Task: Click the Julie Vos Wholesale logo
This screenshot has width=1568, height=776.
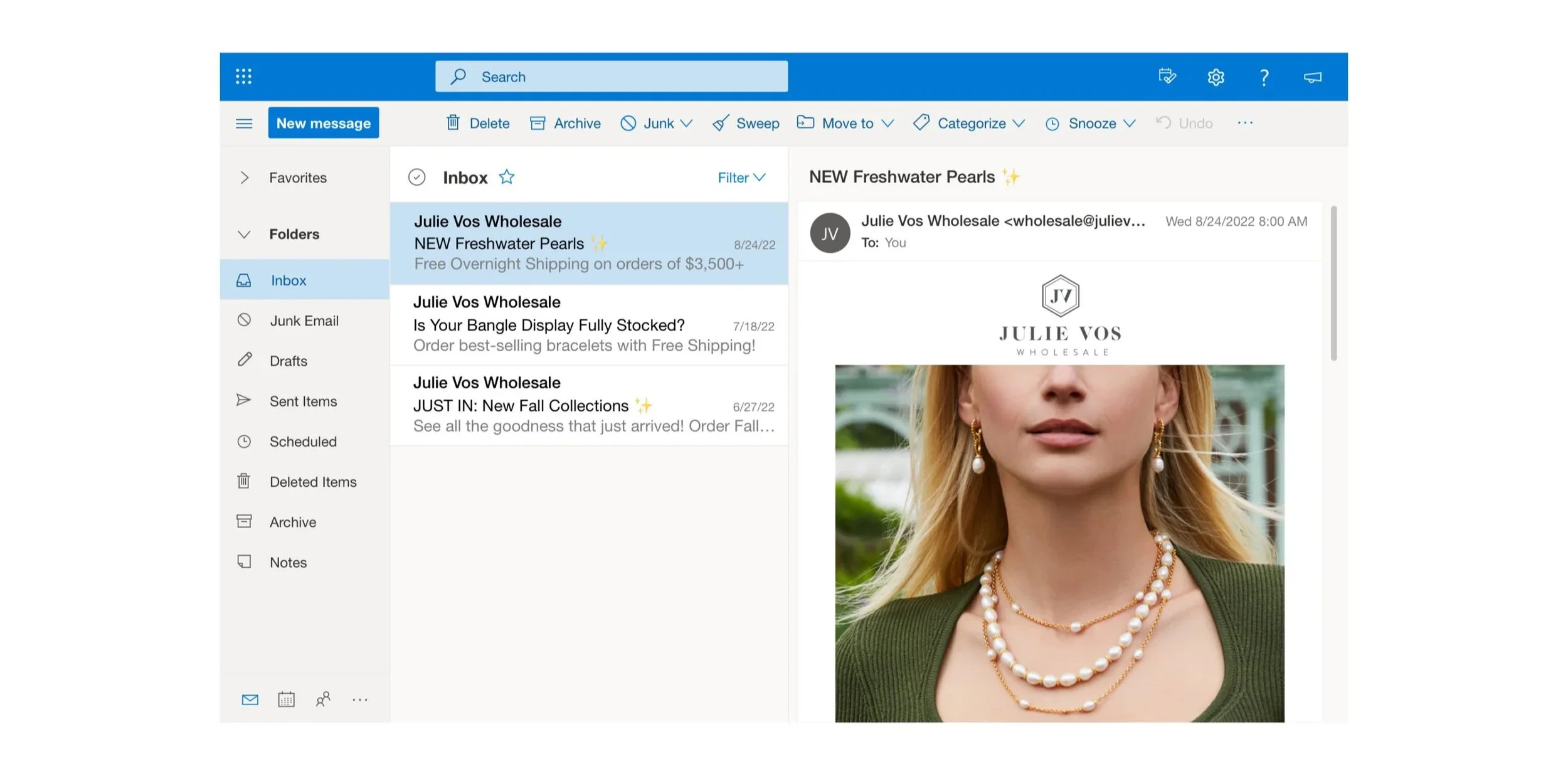Action: pos(1061,315)
